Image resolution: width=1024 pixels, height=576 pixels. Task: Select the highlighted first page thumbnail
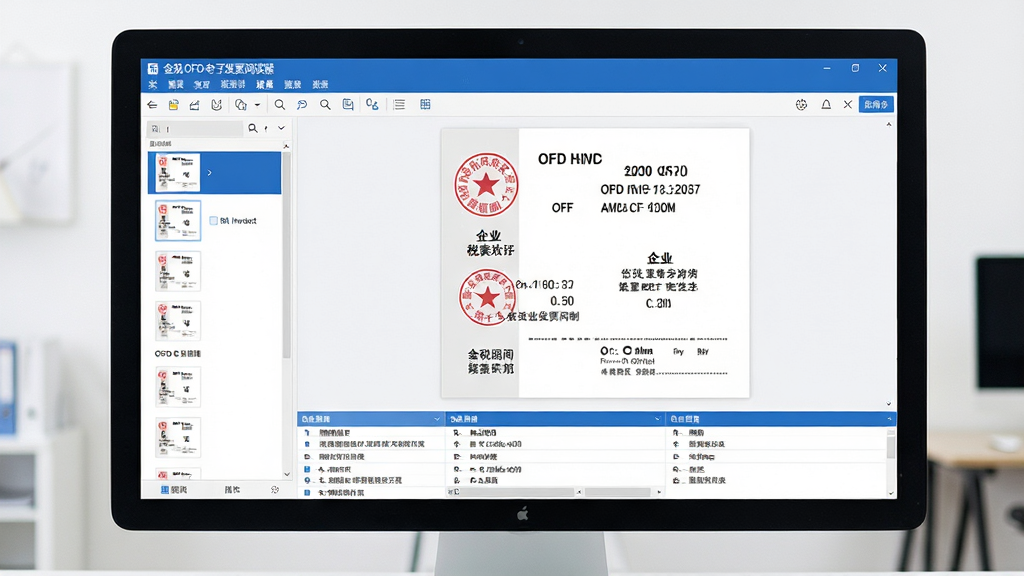point(178,172)
